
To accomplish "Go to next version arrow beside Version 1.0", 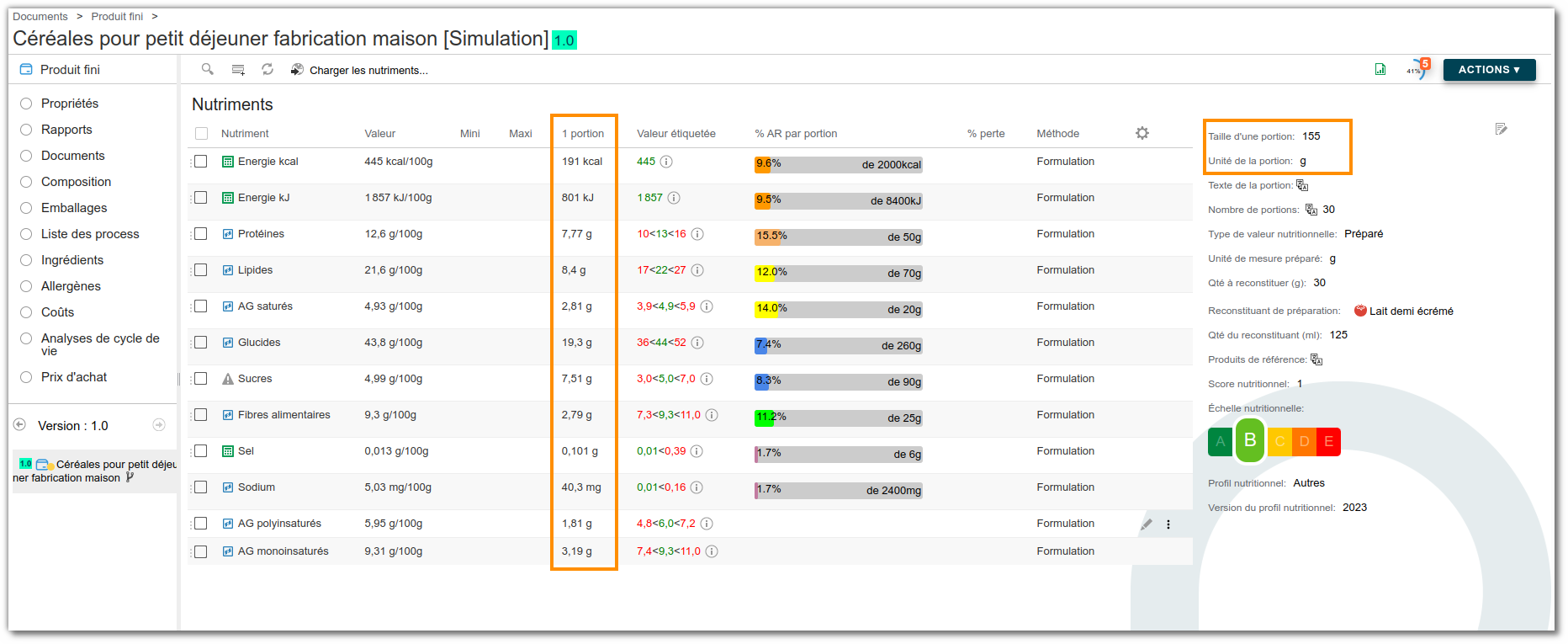I will (x=159, y=425).
